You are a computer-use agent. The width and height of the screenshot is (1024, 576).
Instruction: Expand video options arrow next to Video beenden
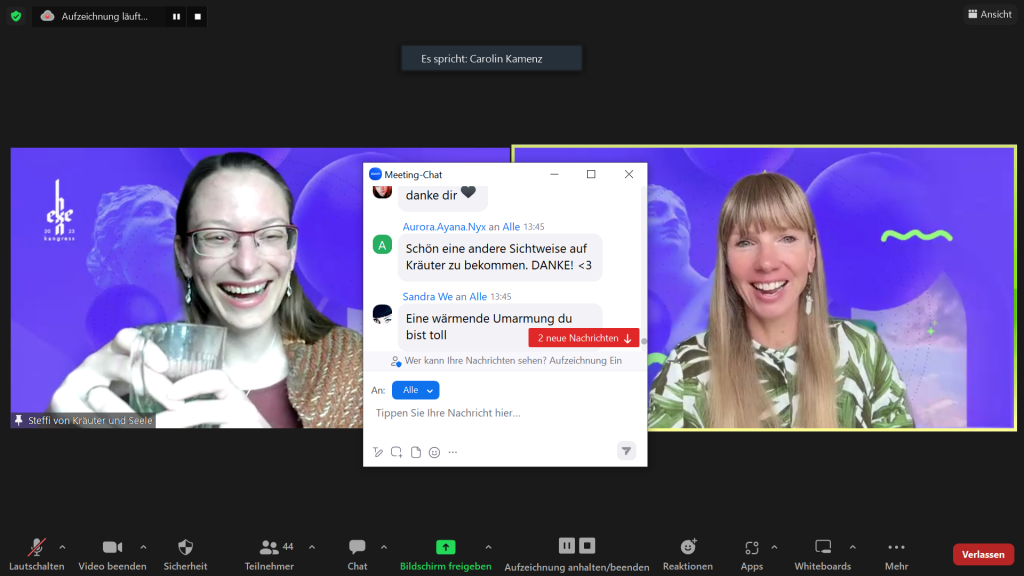(143, 547)
